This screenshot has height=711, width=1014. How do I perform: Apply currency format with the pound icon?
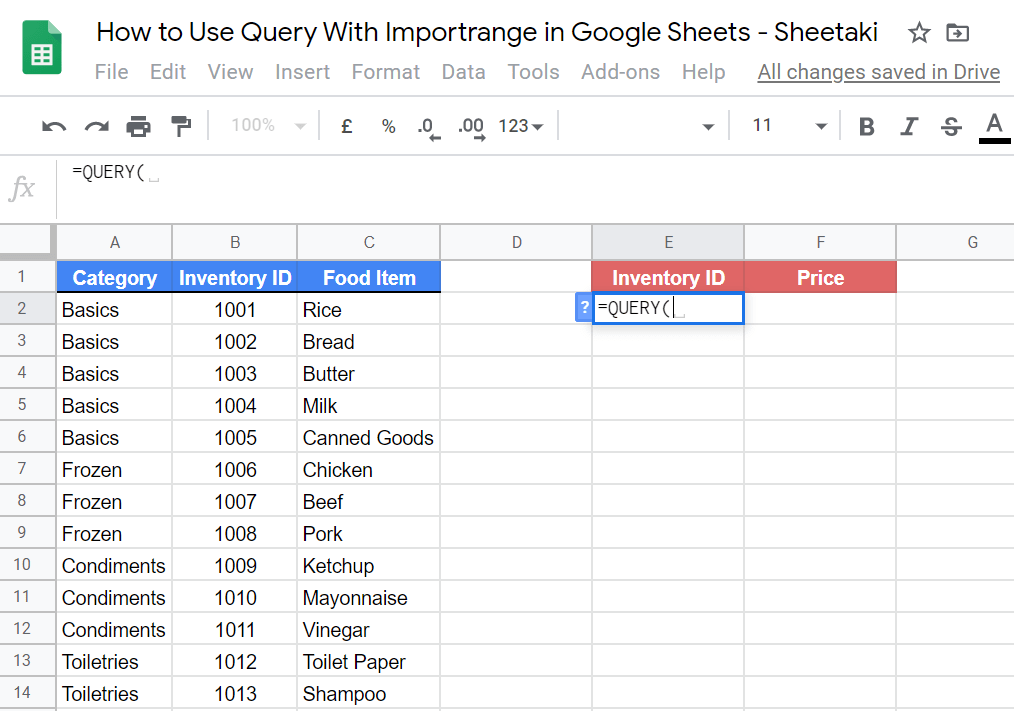click(x=345, y=126)
